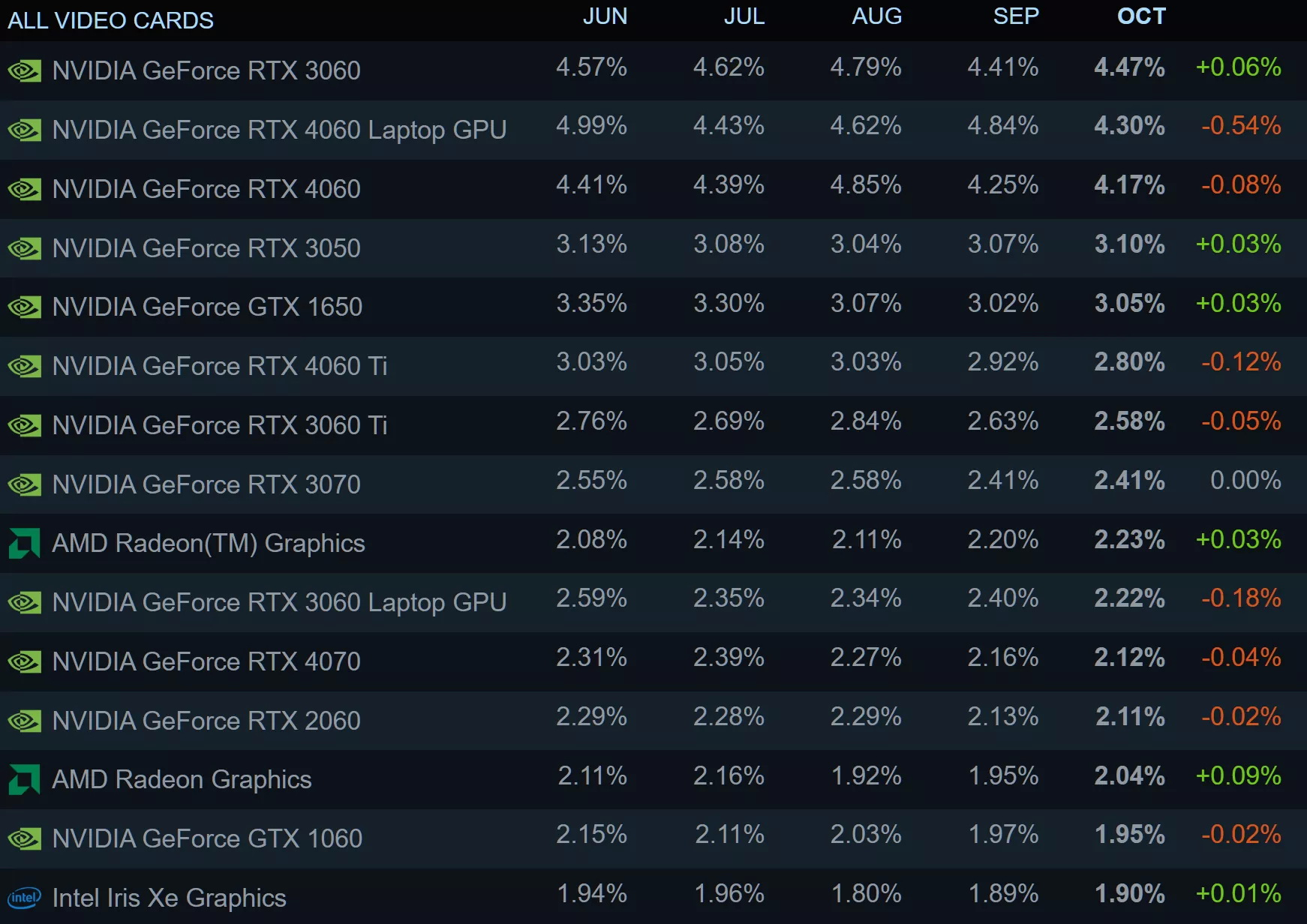1307x924 pixels.
Task: Open NVIDIA GeForce RTX 4060 Laptop GPU row
Action: [279, 130]
